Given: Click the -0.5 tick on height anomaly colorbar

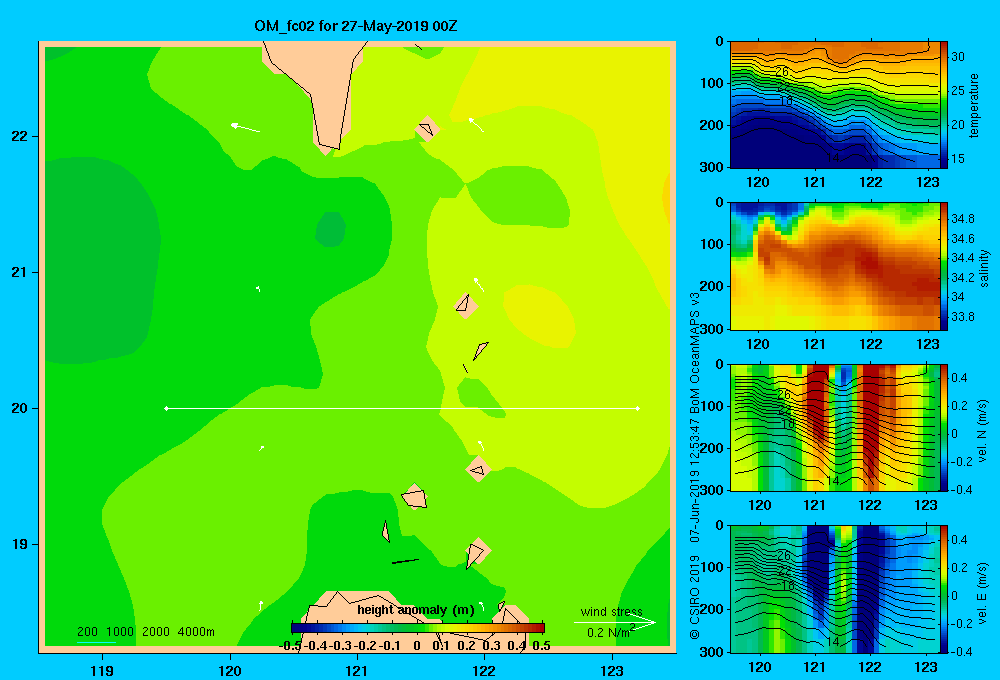Looking at the screenshot, I should click(x=290, y=646).
